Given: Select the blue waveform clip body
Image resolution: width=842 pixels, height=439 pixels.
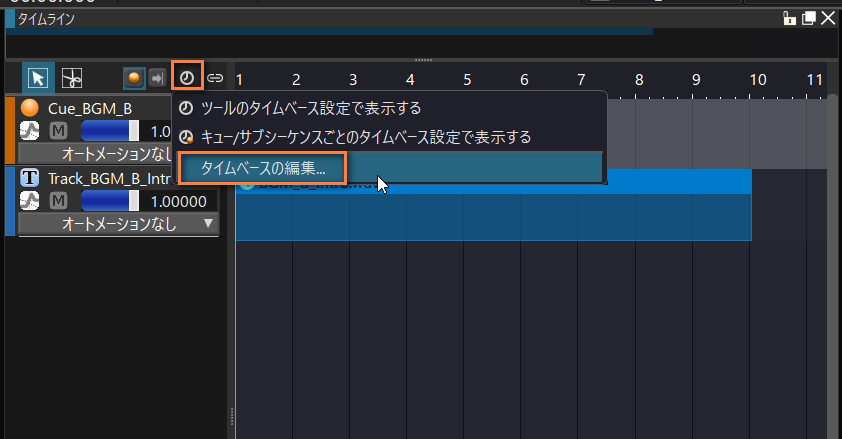Looking at the screenshot, I should (x=493, y=217).
